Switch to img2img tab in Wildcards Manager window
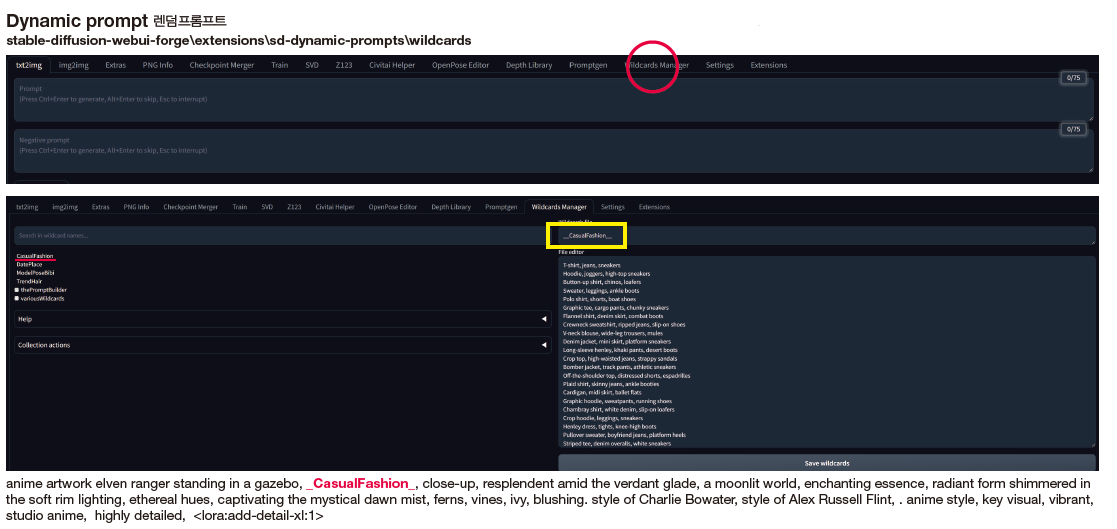Image resolution: width=1117 pixels, height=529 pixels. (65, 207)
